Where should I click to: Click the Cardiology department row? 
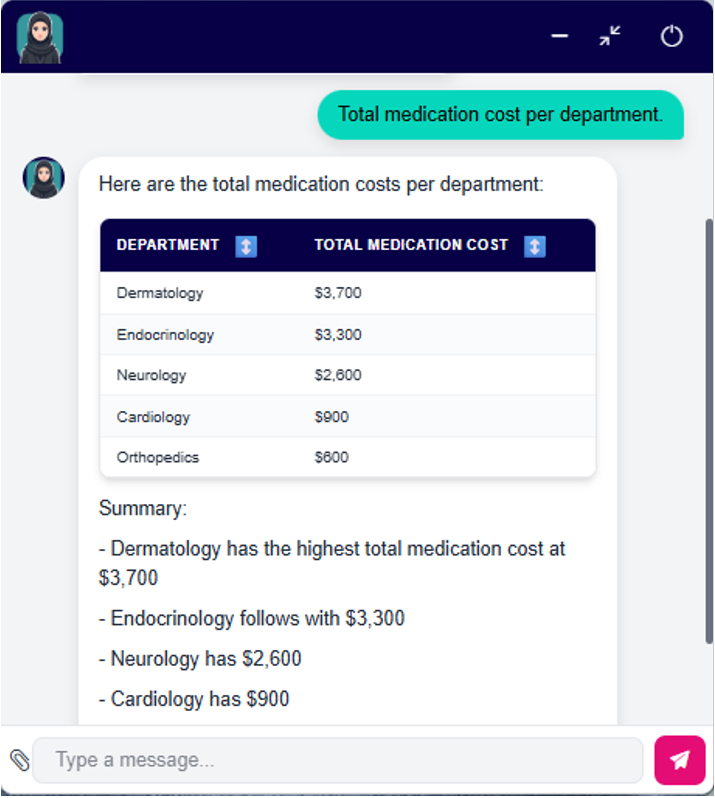click(x=347, y=417)
